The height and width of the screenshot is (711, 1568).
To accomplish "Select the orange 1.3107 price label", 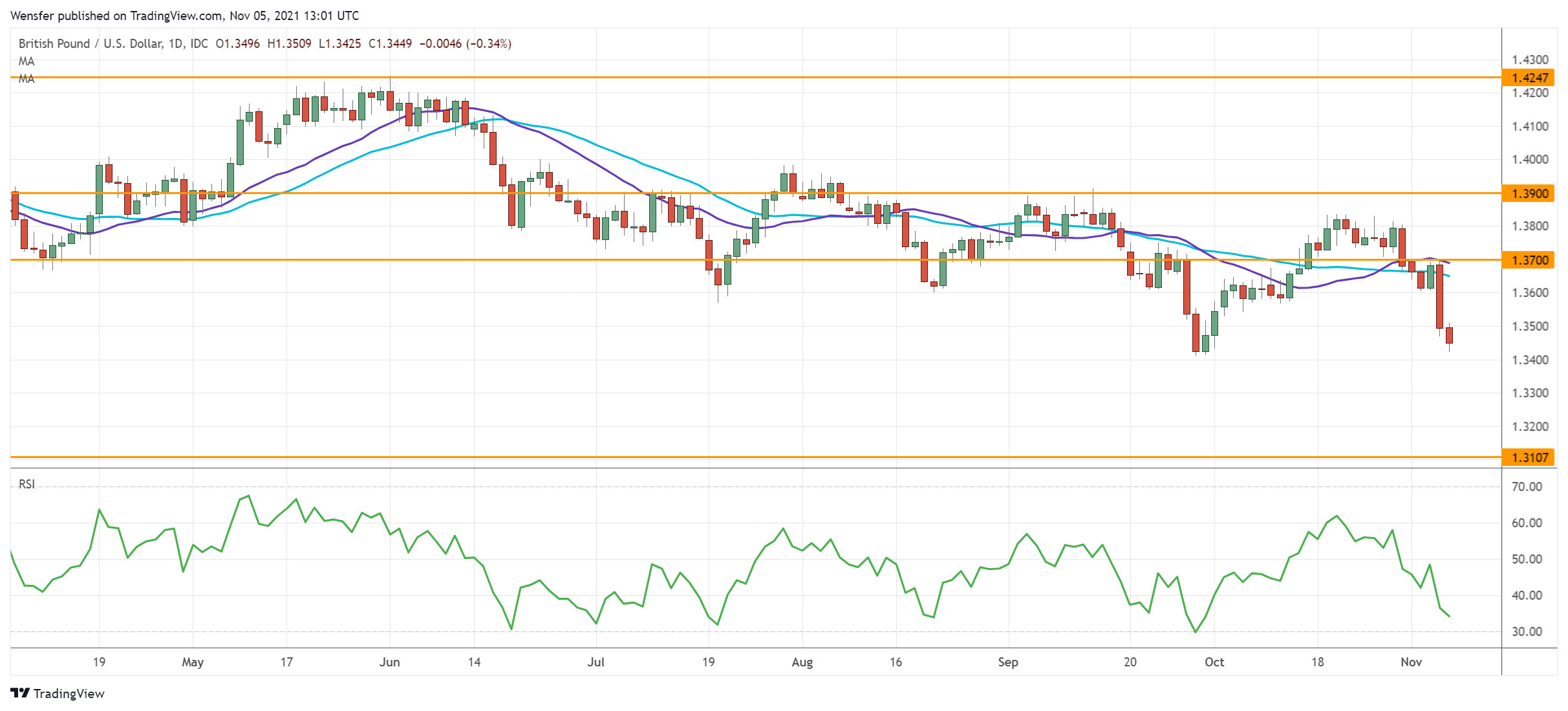I will [x=1529, y=457].
